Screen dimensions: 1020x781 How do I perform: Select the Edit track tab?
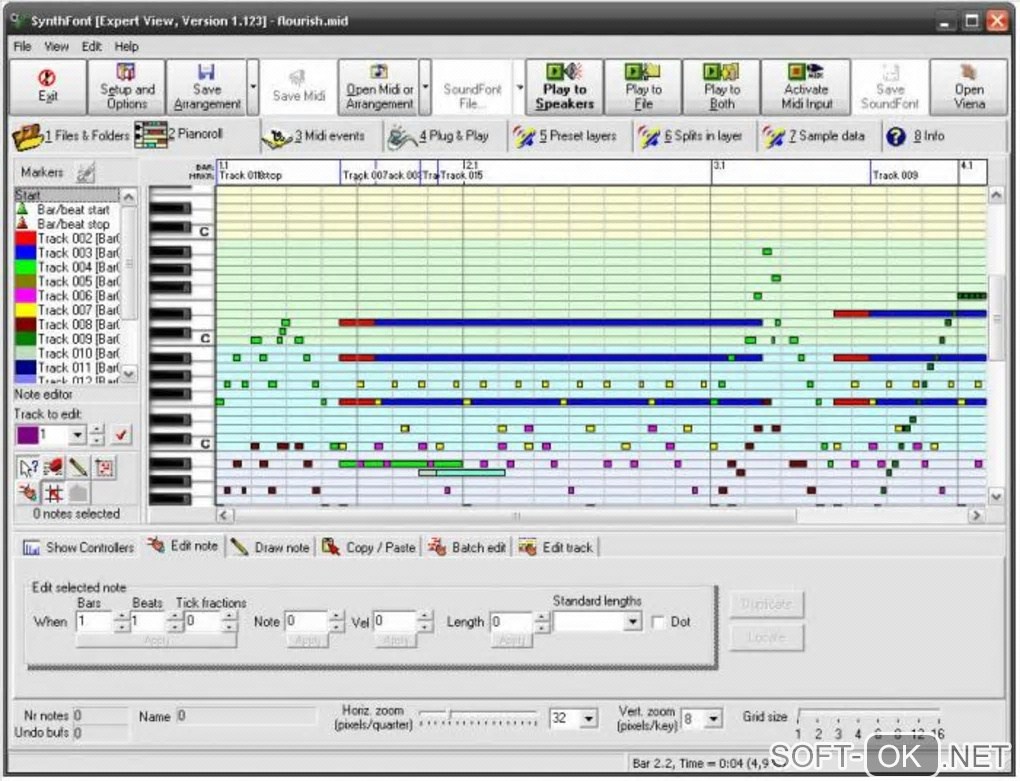556,548
